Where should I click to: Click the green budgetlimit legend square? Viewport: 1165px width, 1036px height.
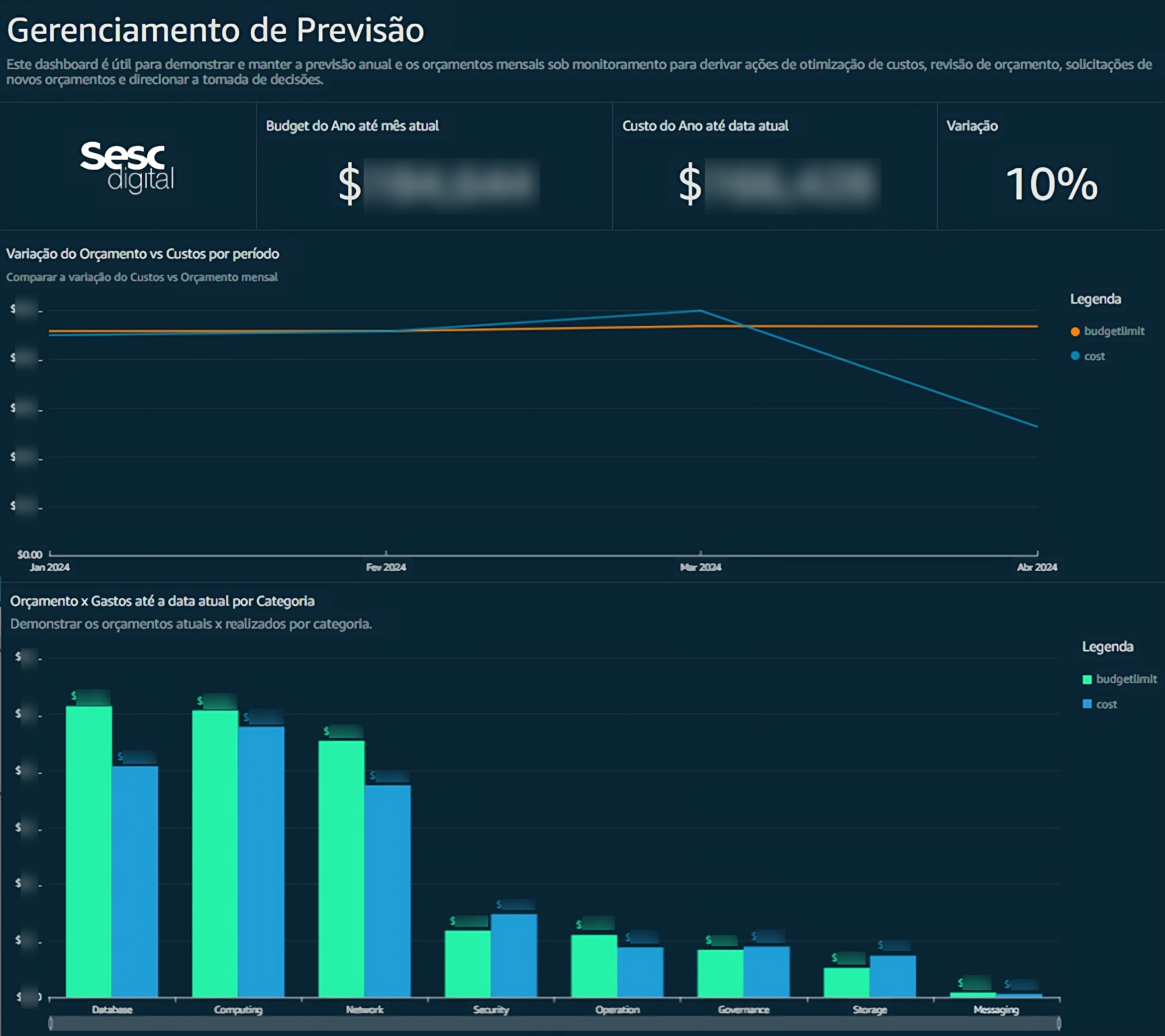point(1087,679)
